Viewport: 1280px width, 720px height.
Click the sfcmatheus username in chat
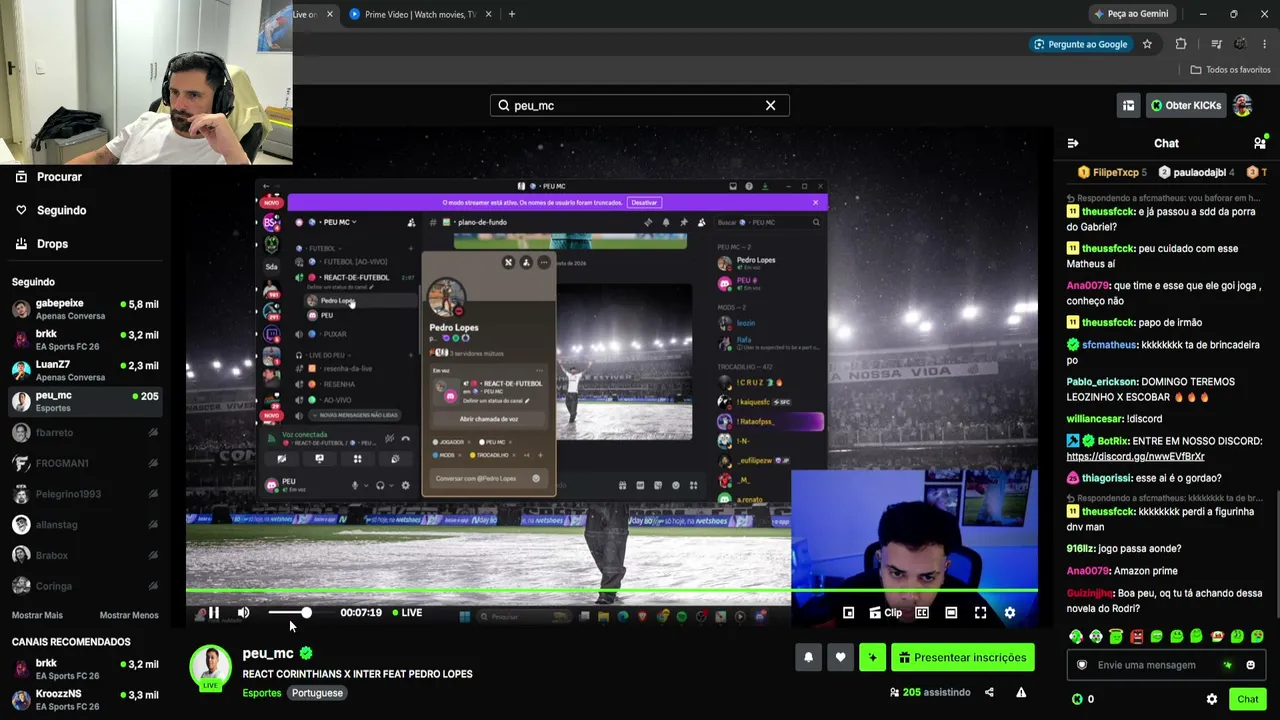[x=1109, y=345]
